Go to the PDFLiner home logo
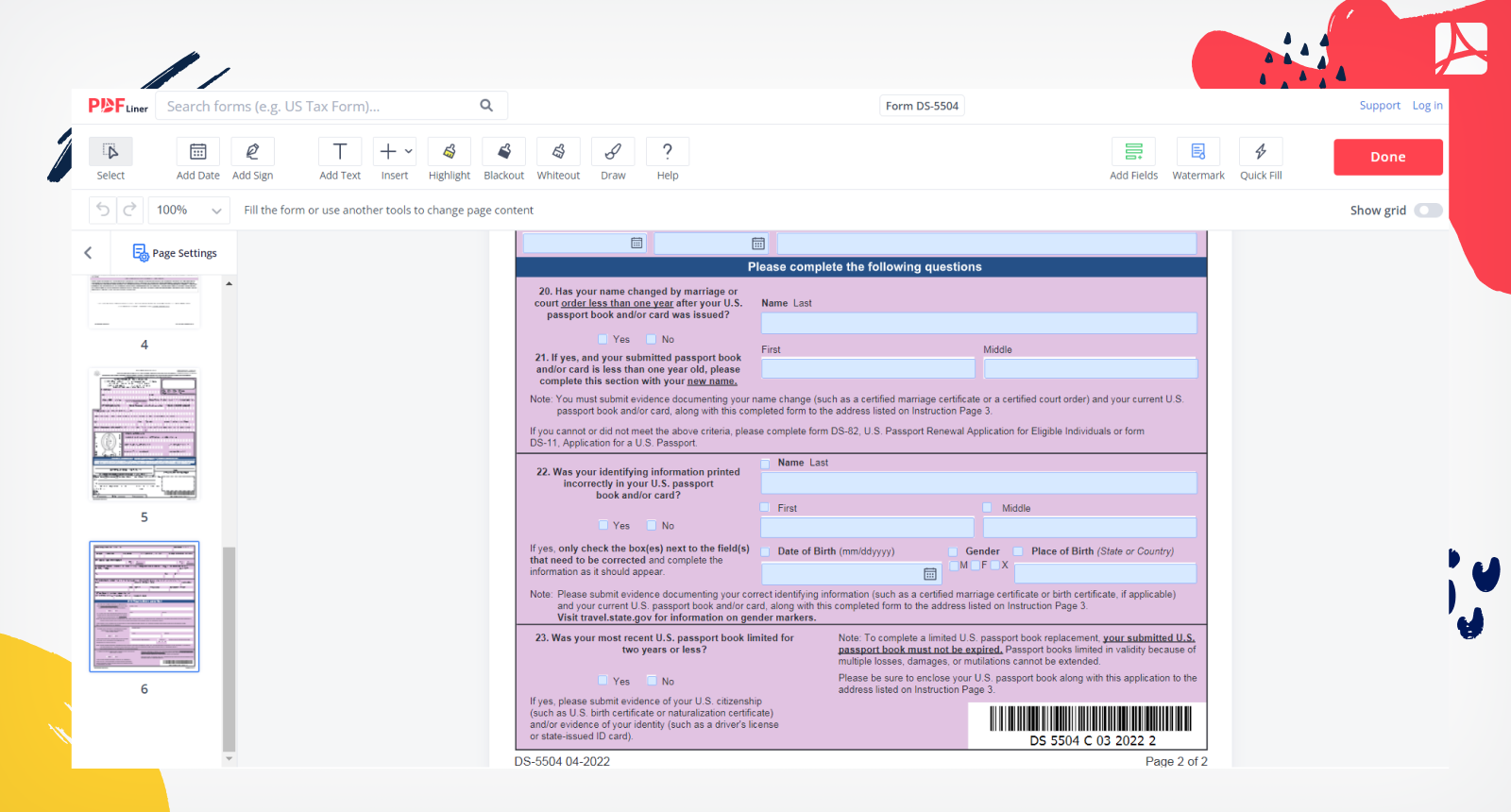The image size is (1511, 812). click(118, 106)
